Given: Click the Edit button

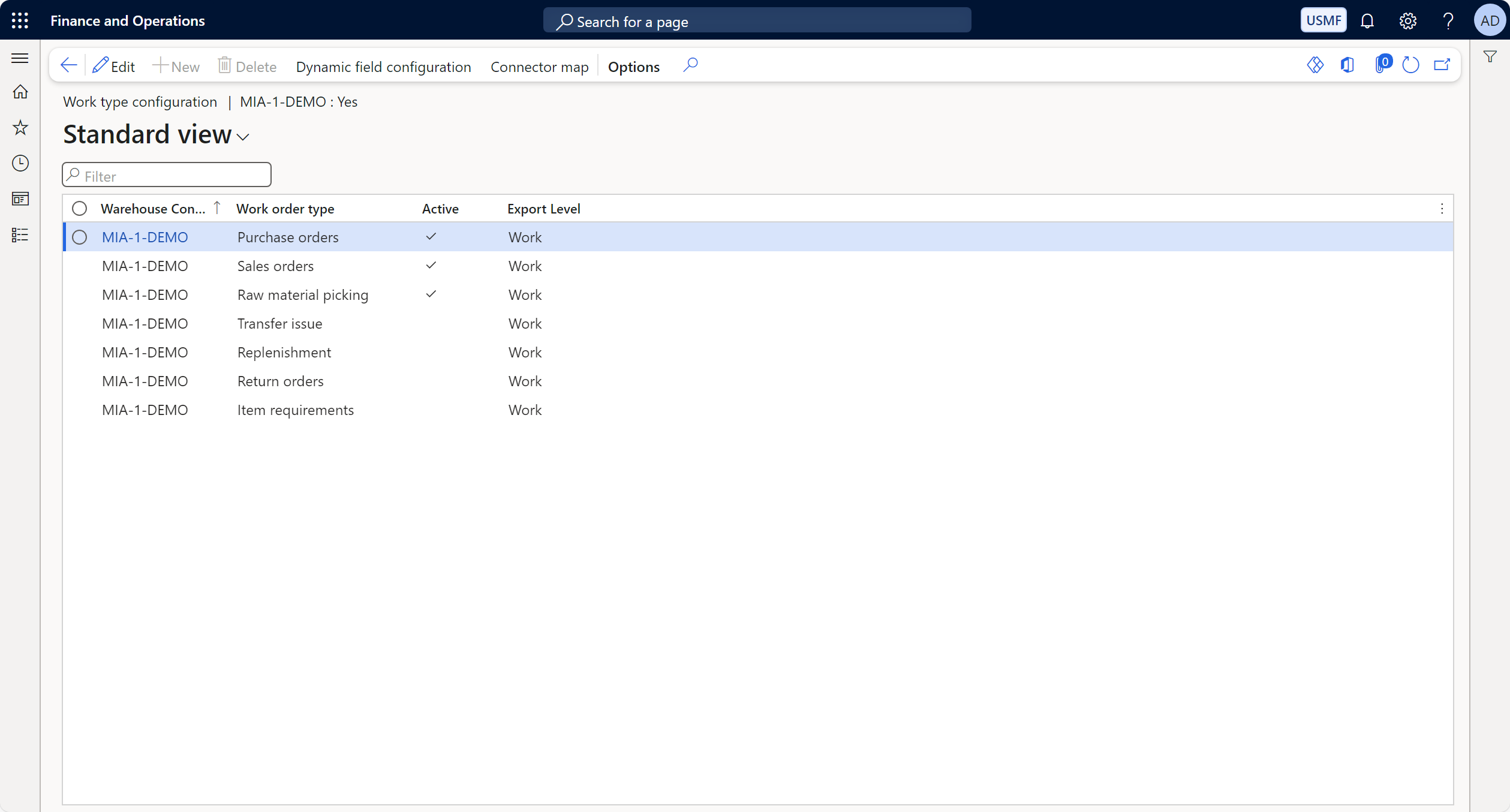Looking at the screenshot, I should (x=114, y=66).
